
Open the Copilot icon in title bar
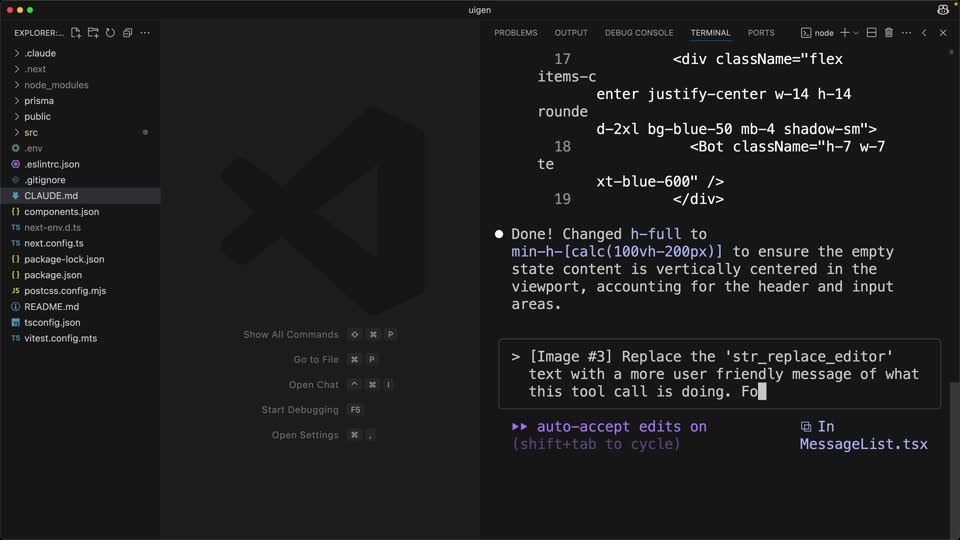point(942,10)
